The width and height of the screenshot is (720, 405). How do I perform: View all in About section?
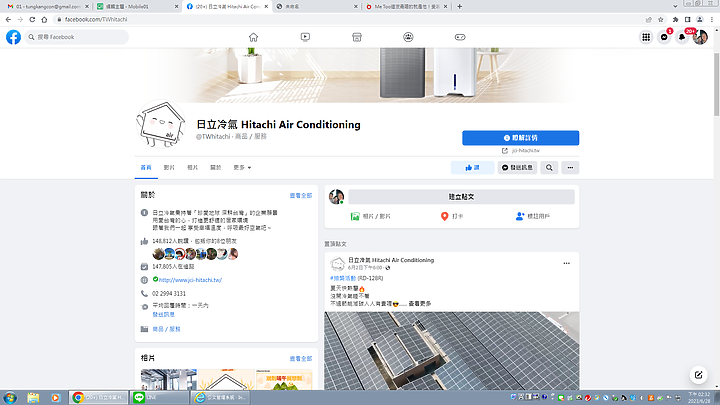point(301,196)
